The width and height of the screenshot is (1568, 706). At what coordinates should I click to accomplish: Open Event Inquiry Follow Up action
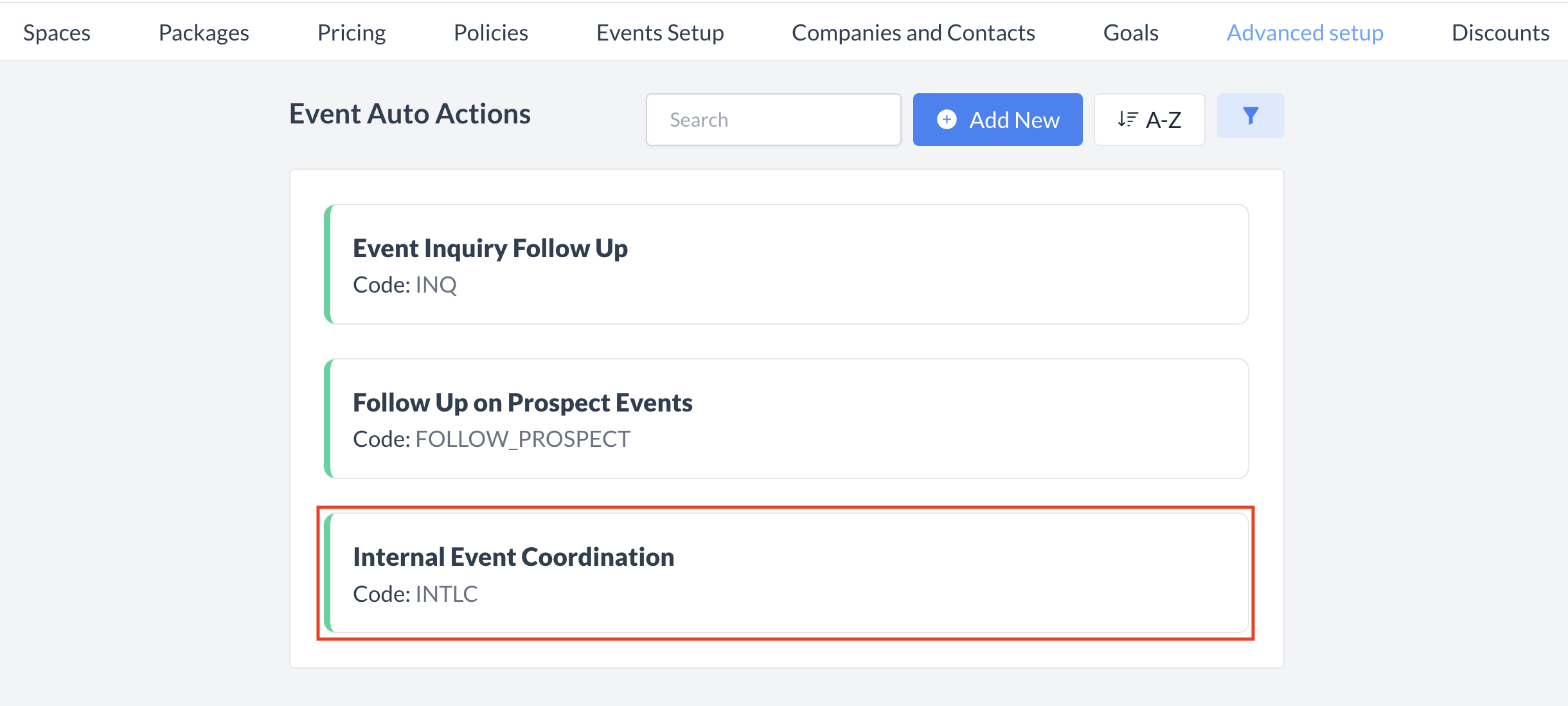(490, 249)
